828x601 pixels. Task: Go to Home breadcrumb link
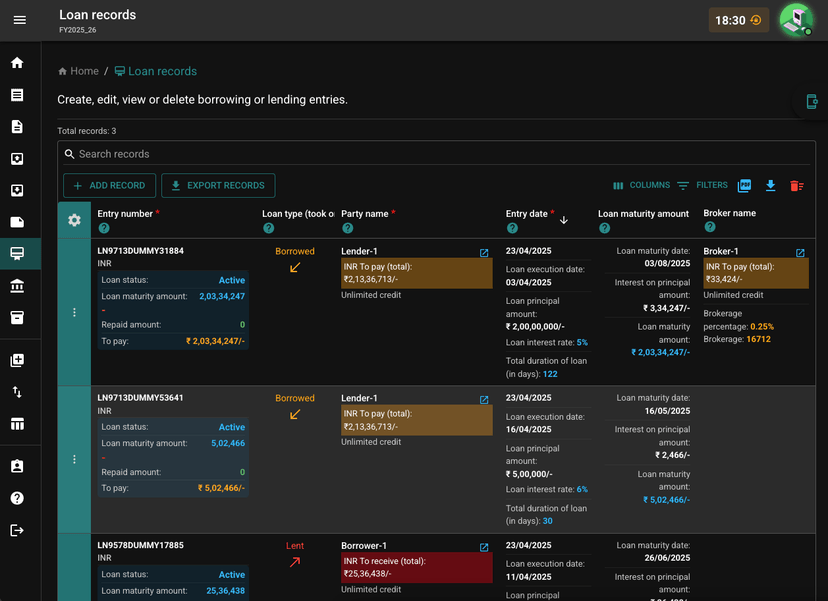[x=78, y=71]
